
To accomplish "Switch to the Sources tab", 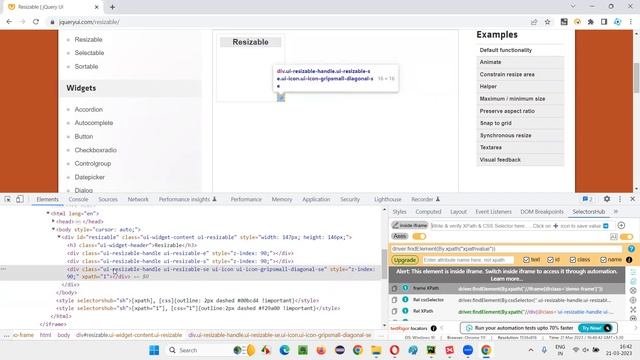I will [108, 199].
